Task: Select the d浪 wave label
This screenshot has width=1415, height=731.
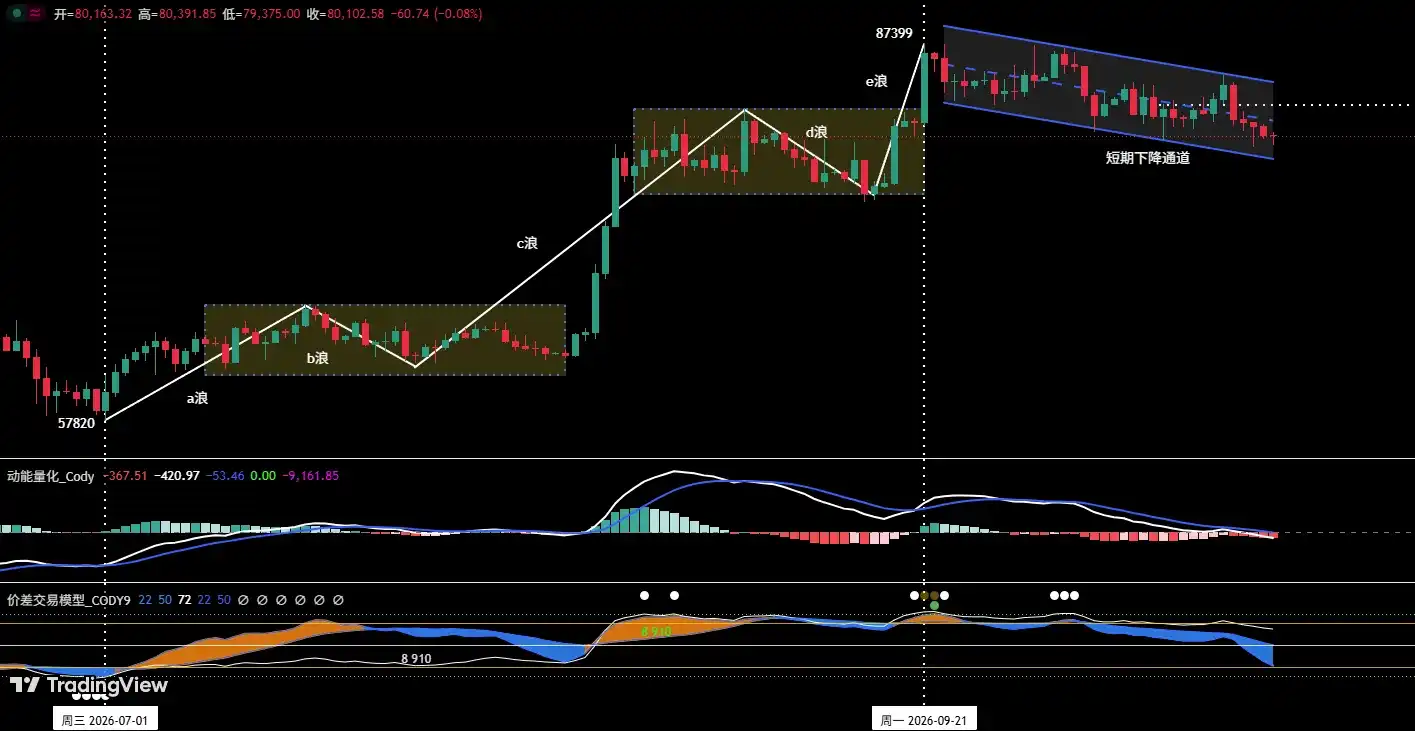Action: click(817, 132)
